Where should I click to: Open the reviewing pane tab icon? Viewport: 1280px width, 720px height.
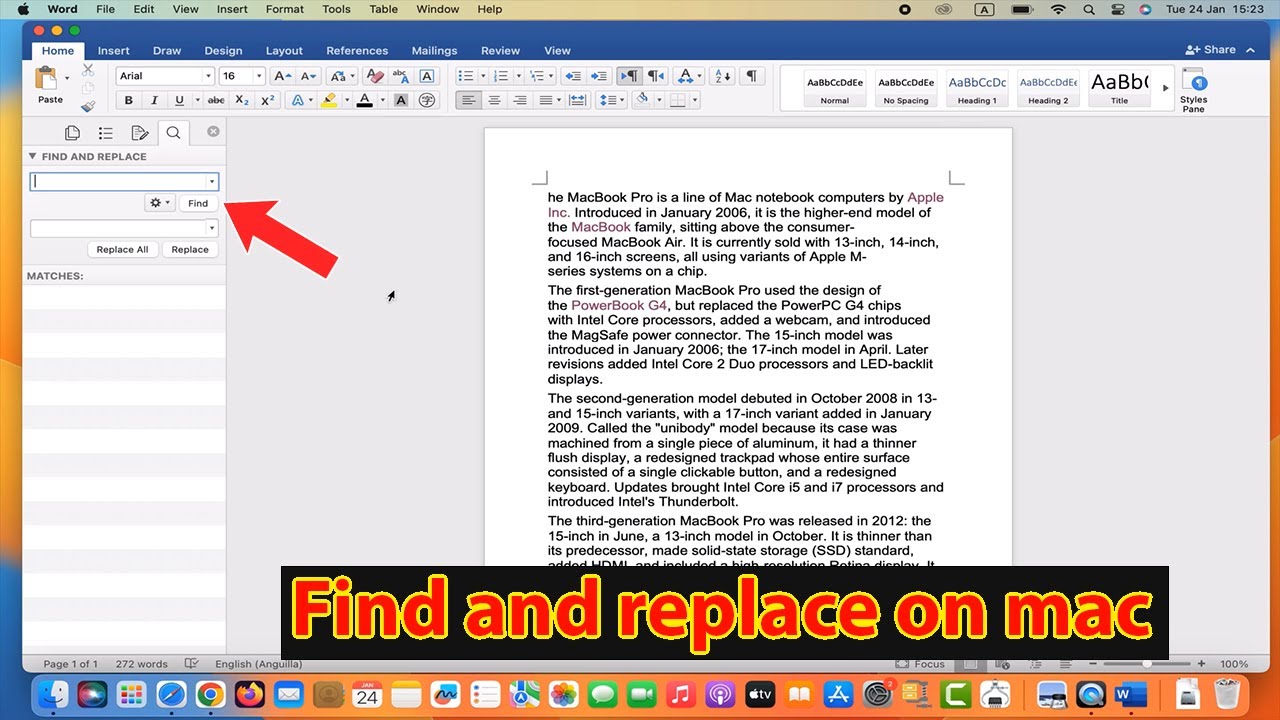[140, 133]
